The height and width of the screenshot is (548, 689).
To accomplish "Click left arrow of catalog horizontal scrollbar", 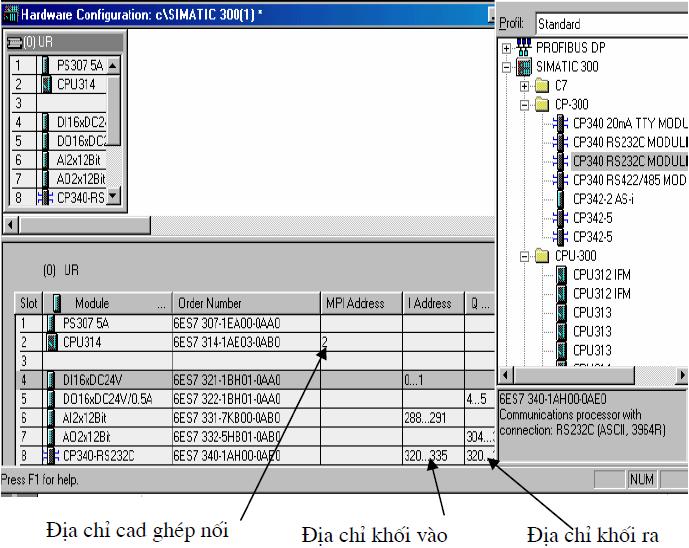I will 505,375.
